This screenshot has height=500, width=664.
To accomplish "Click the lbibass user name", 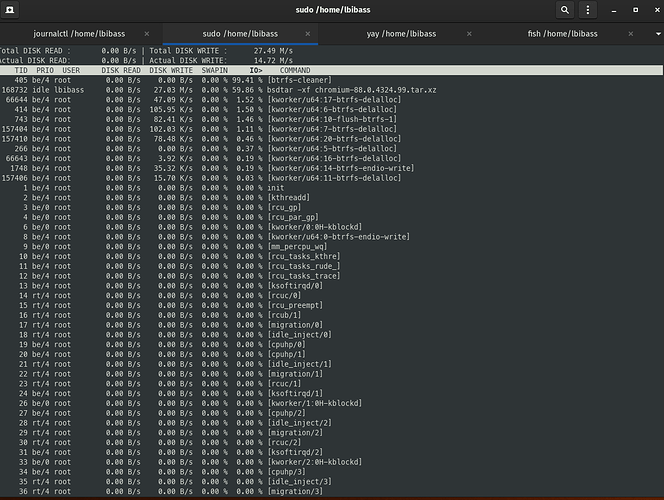I will [69, 90].
